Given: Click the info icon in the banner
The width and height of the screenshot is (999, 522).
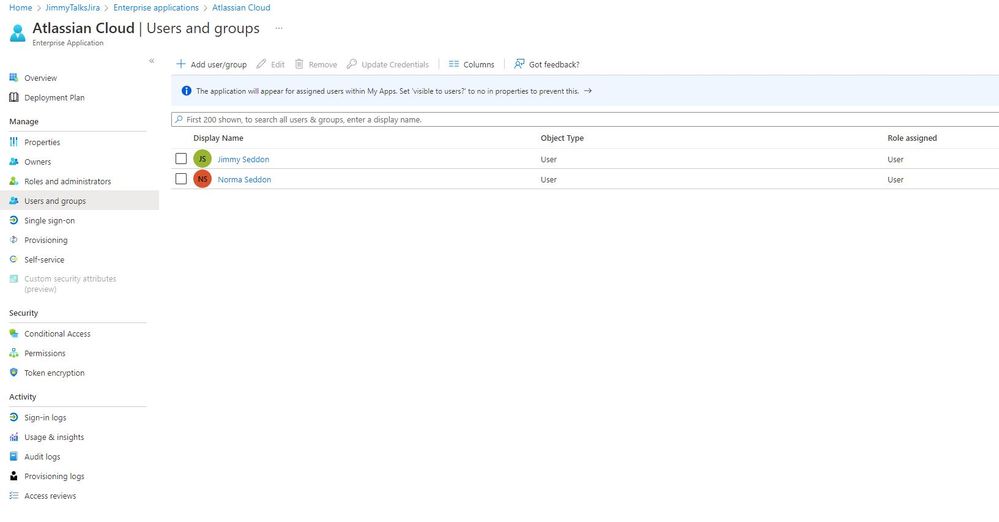Looking at the screenshot, I should [x=186, y=91].
